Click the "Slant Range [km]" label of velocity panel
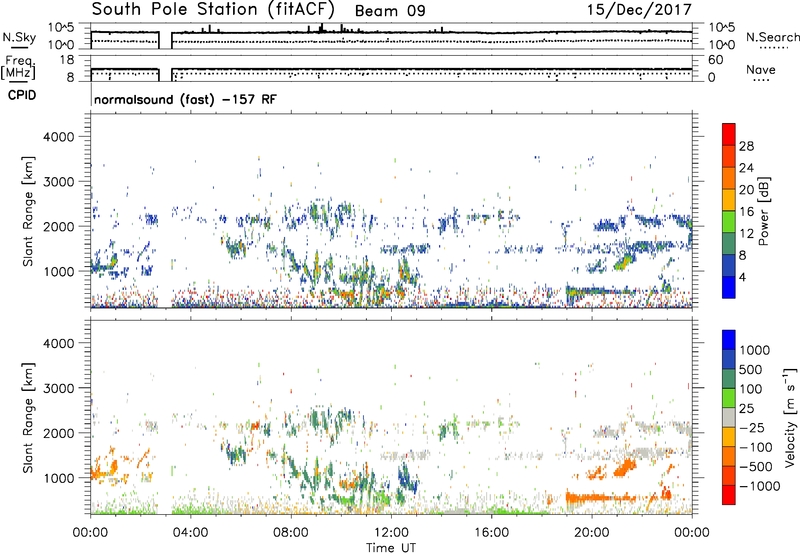 [28, 417]
